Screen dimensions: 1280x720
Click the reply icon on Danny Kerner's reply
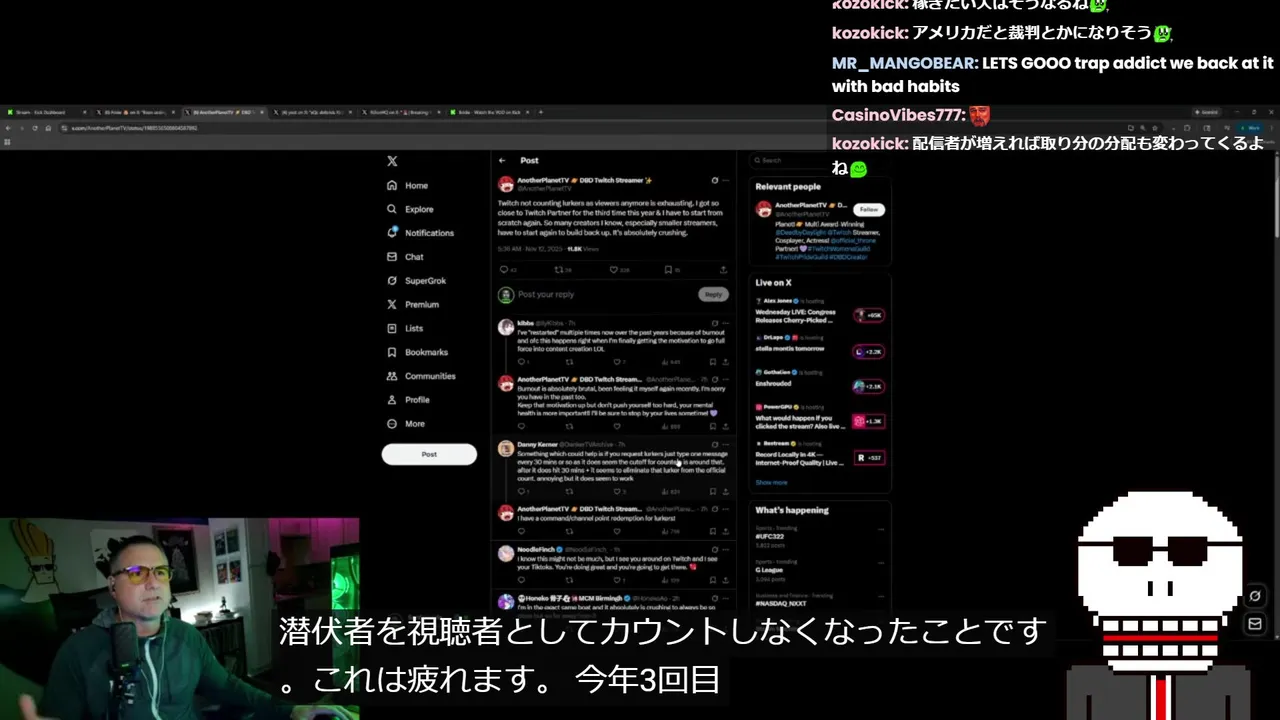click(x=521, y=491)
